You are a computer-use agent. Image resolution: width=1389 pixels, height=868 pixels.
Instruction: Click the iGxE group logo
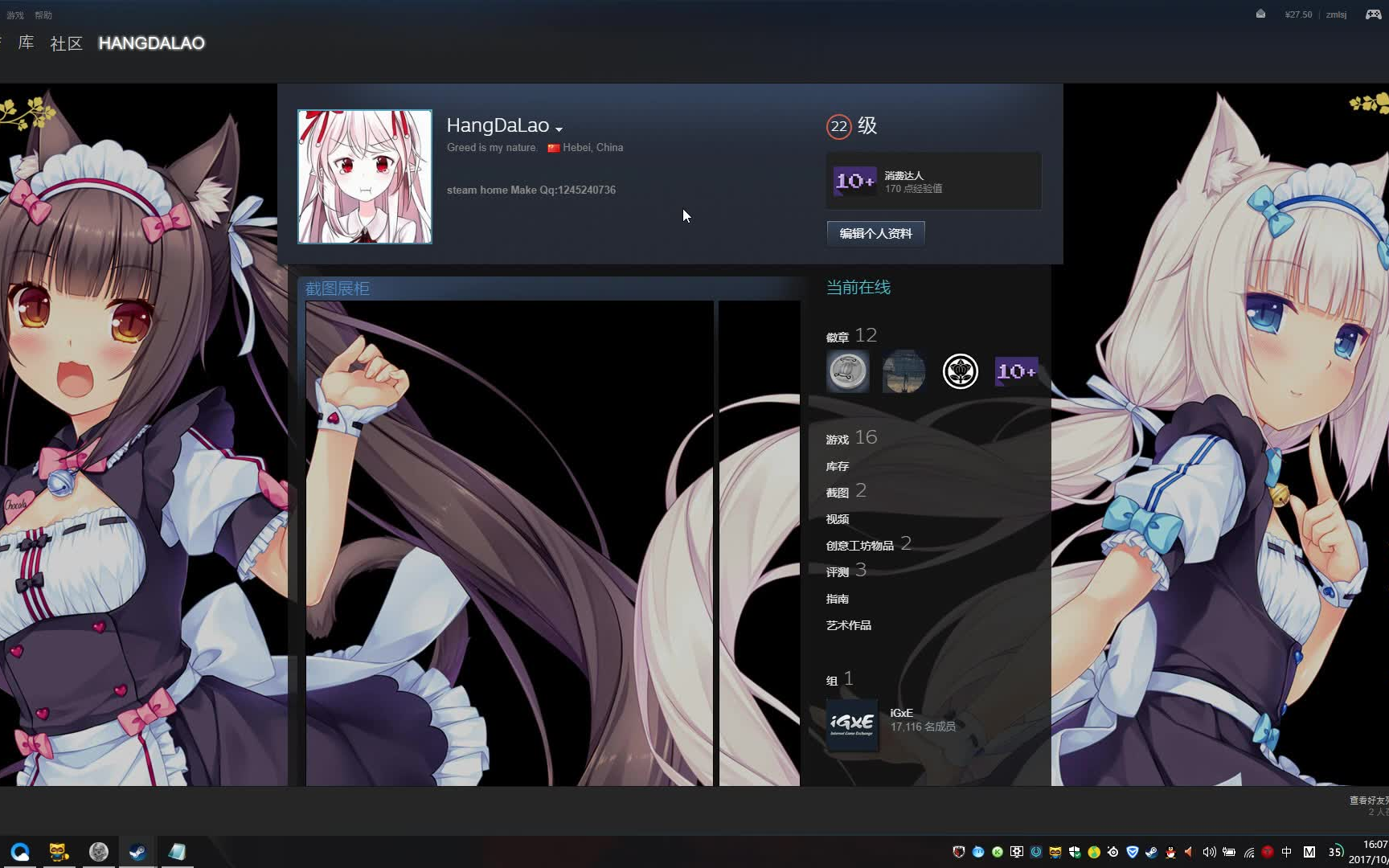coord(852,724)
